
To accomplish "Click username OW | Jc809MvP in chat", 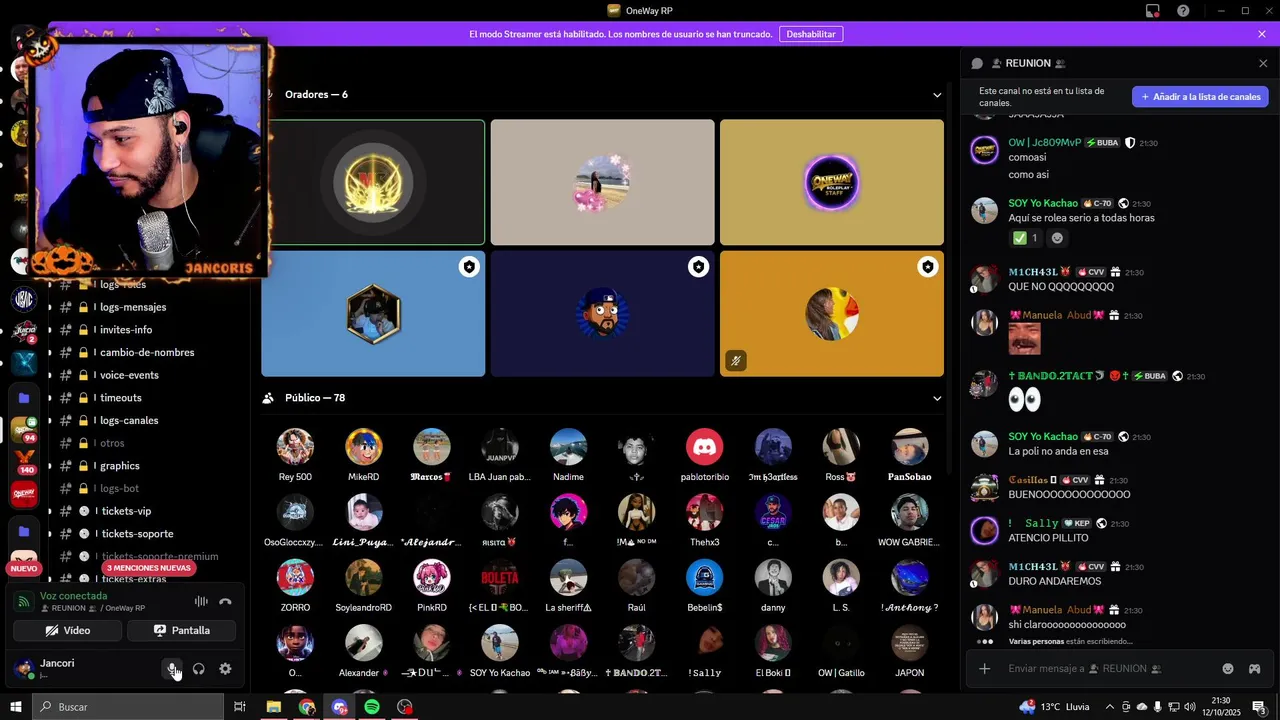I will pyautogui.click(x=1045, y=143).
